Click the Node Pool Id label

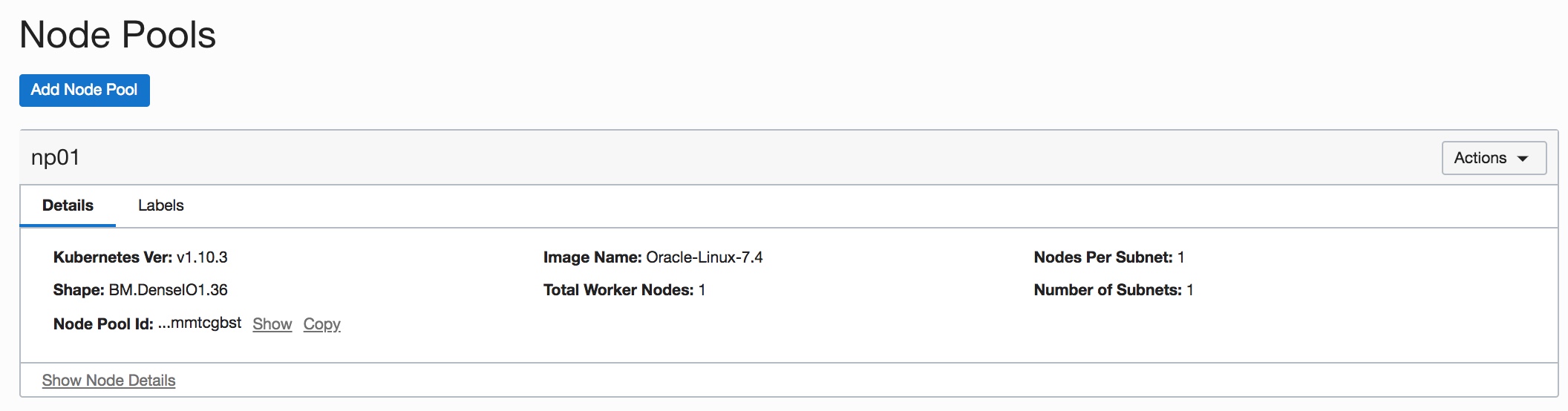pos(103,324)
